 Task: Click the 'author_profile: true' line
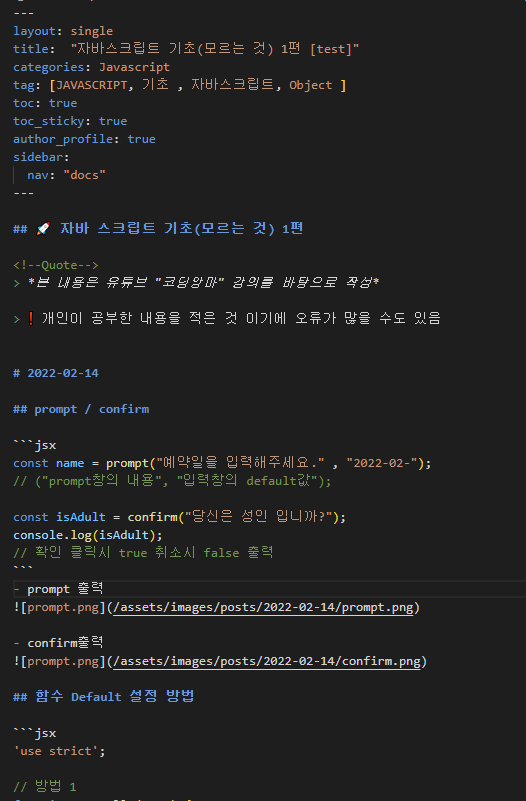tap(84, 139)
